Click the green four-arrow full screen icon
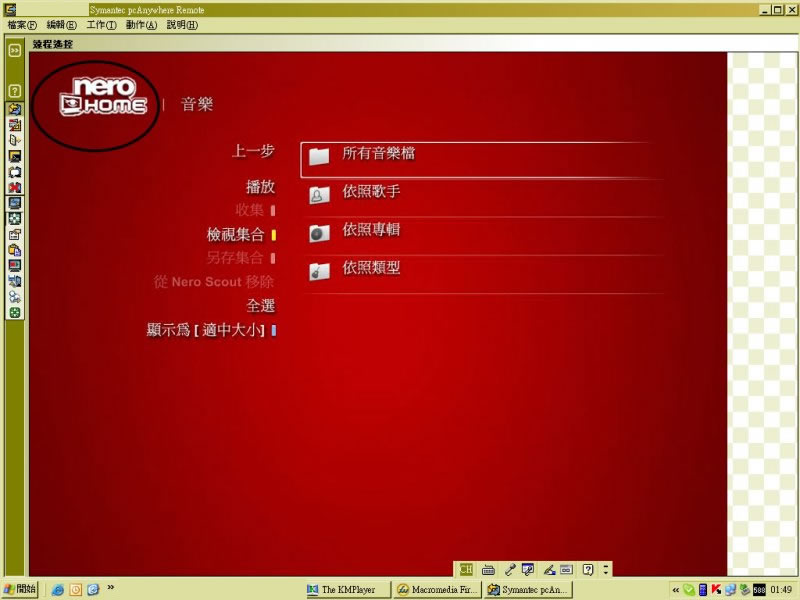800x600 pixels. [x=15, y=219]
